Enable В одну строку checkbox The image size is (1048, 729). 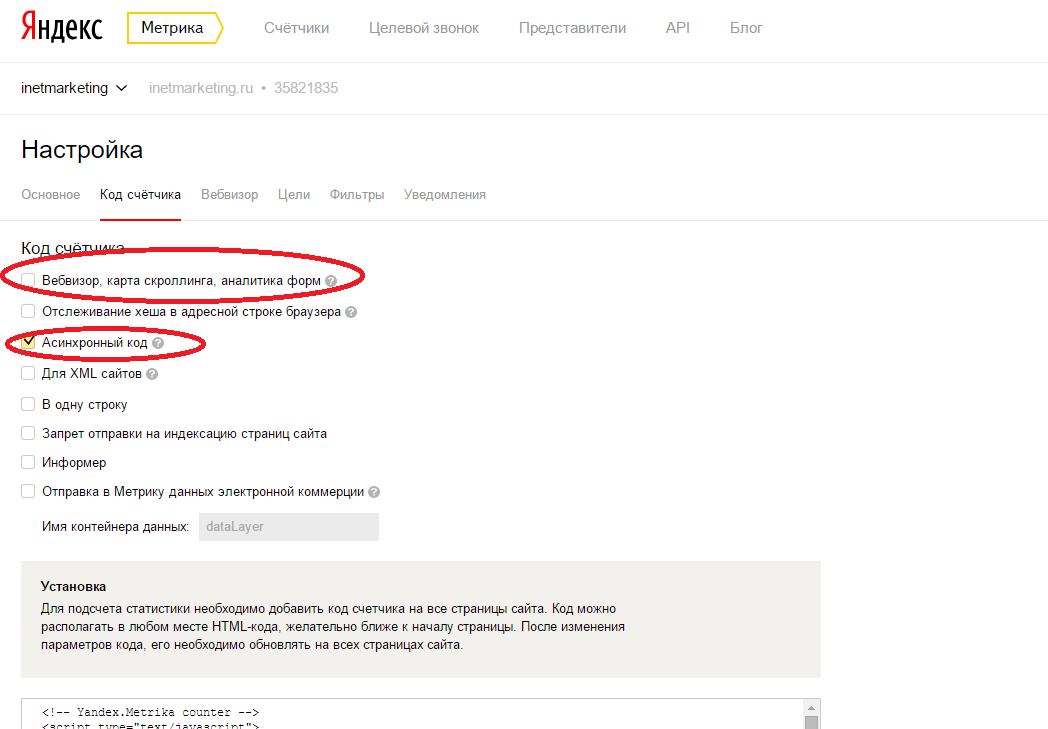click(28, 404)
